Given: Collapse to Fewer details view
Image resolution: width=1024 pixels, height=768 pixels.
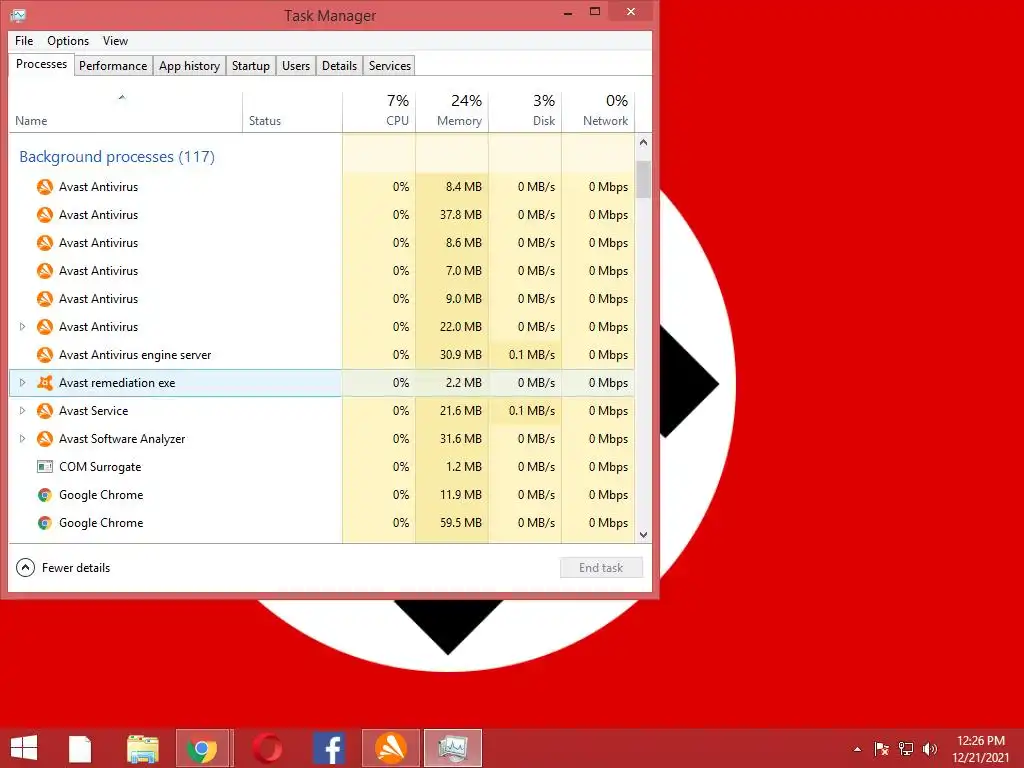Looking at the screenshot, I should tap(63, 568).
